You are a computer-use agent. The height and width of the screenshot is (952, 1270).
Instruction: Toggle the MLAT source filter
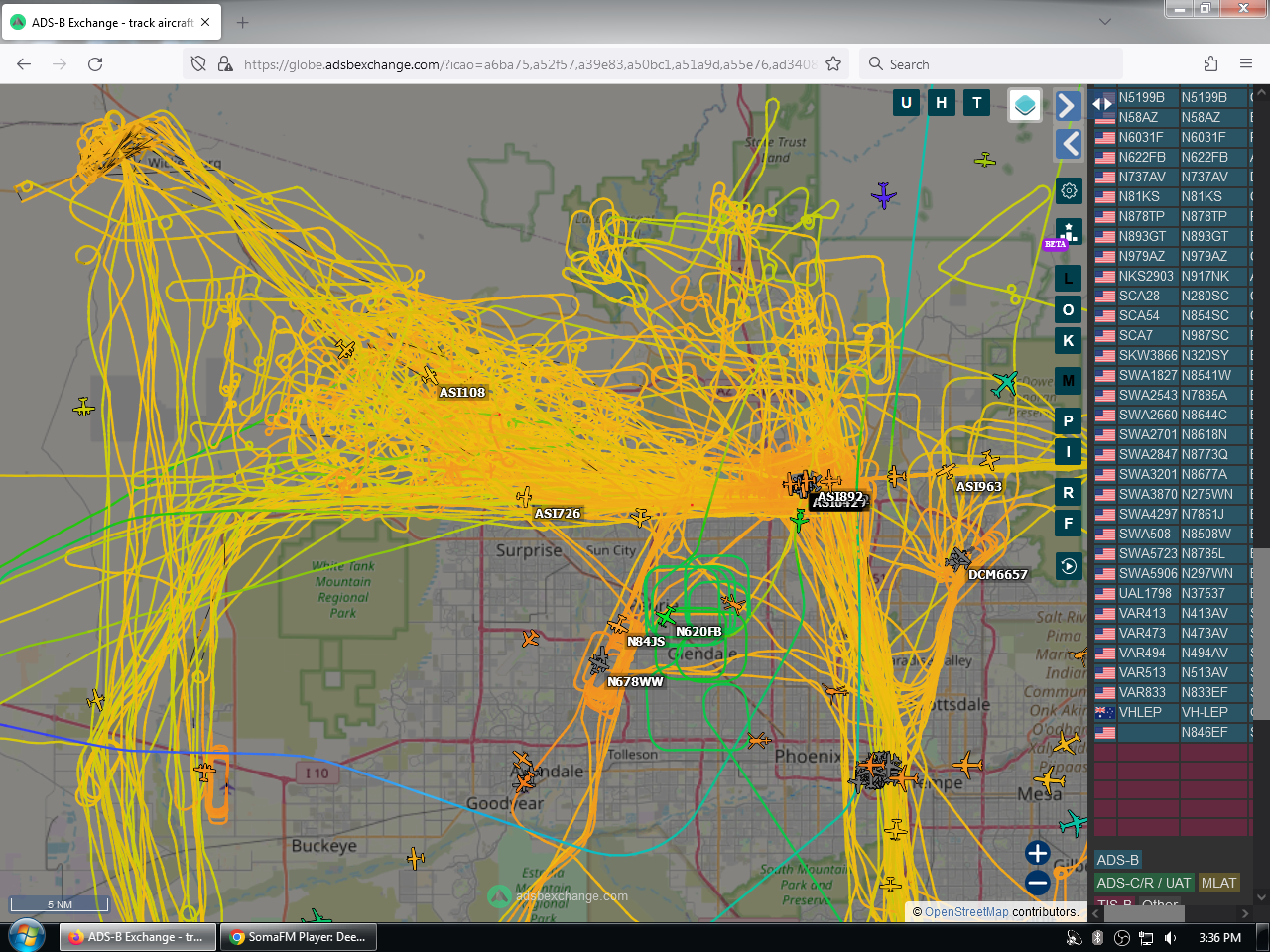pyautogui.click(x=1218, y=883)
